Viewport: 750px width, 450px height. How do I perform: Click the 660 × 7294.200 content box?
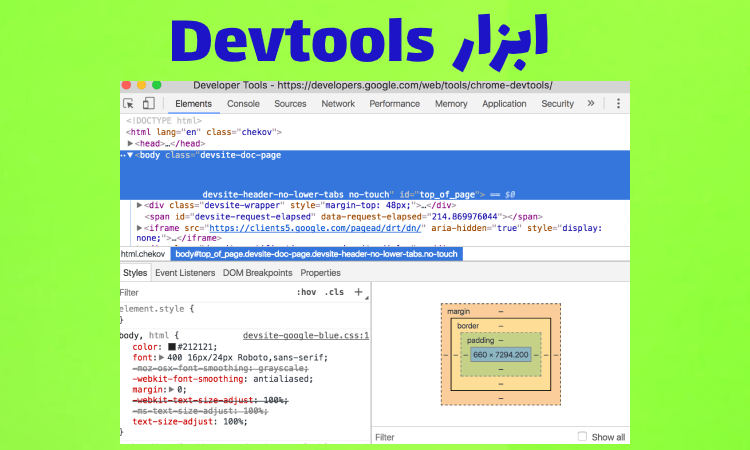(x=500, y=355)
